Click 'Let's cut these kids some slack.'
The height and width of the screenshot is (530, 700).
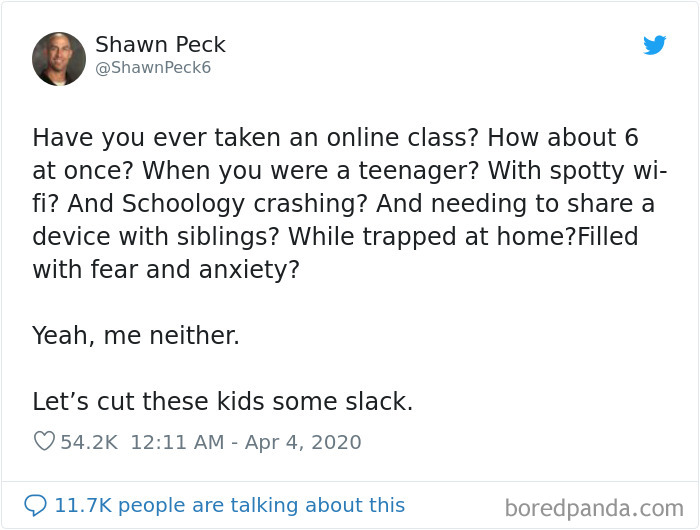pos(222,401)
